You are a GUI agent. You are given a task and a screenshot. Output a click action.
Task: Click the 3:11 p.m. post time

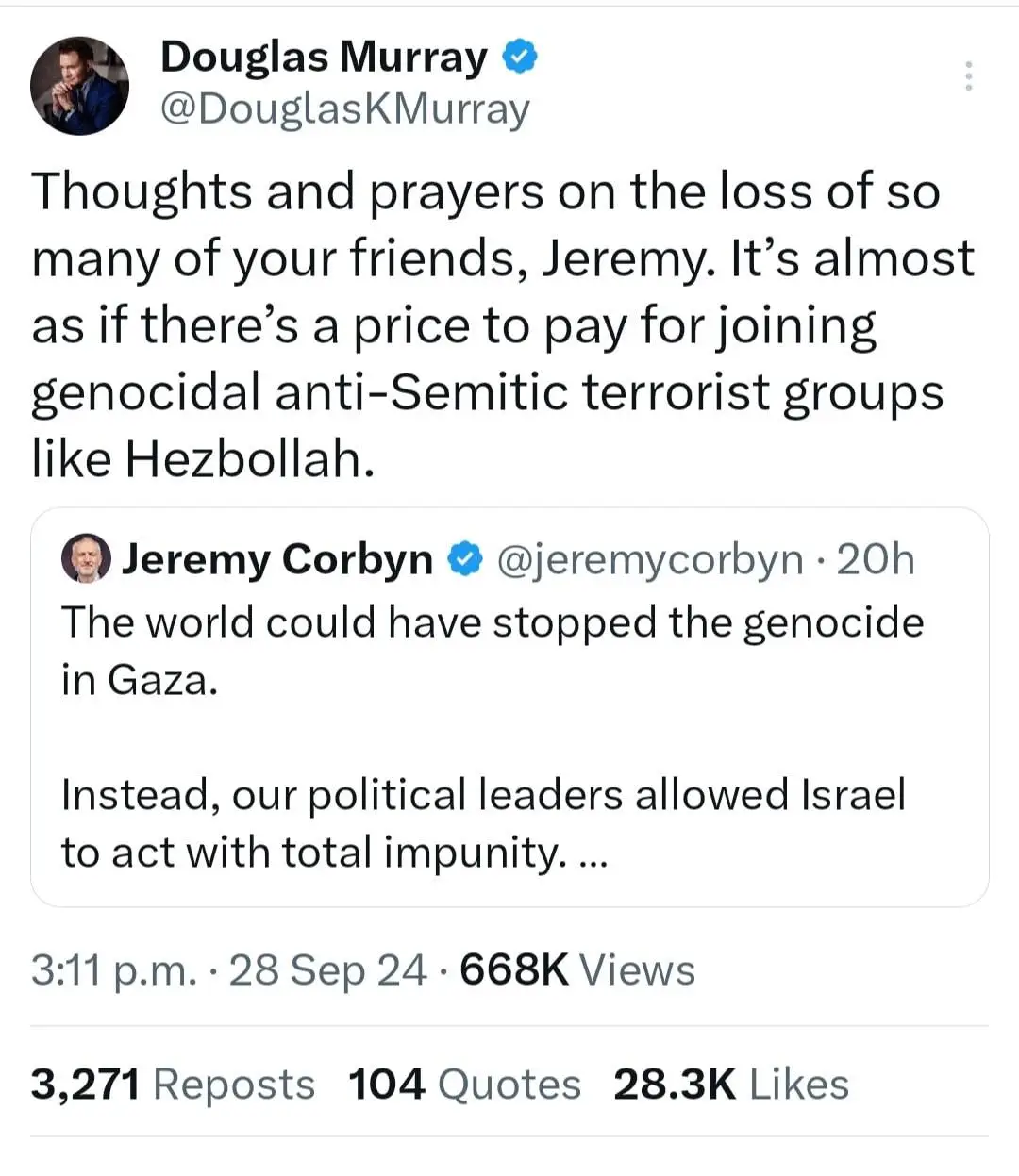tap(113, 970)
